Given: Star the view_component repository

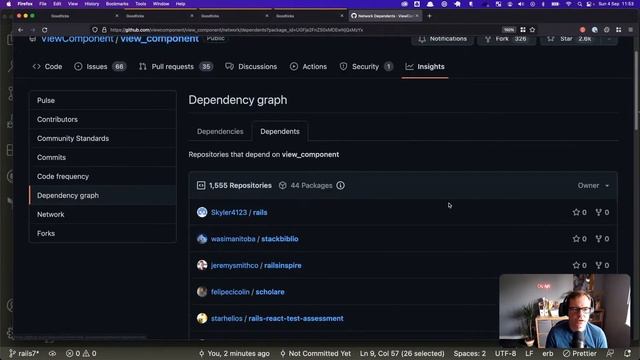Looking at the screenshot, I should pyautogui.click(x=570, y=39).
